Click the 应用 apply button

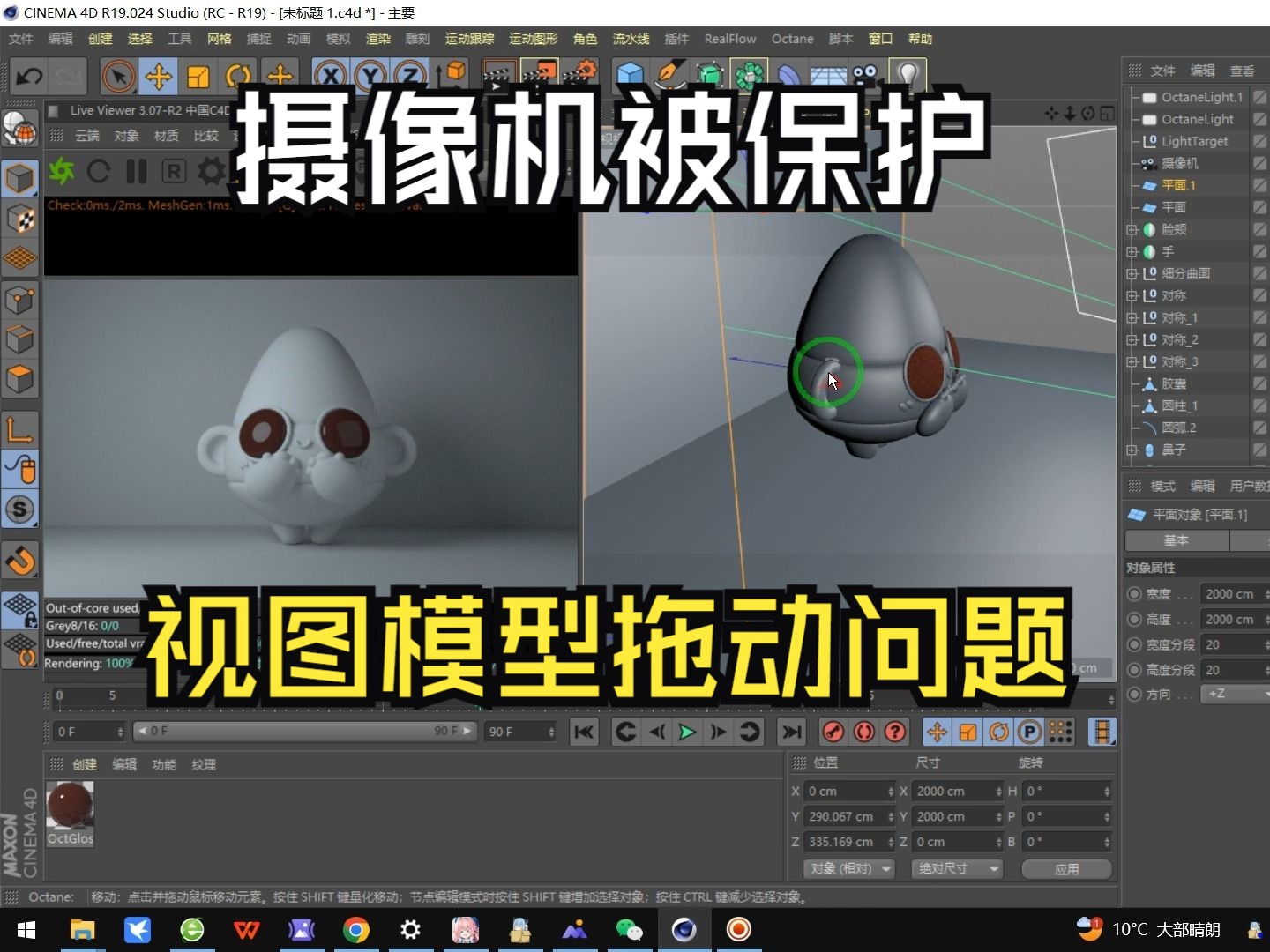(x=1066, y=869)
